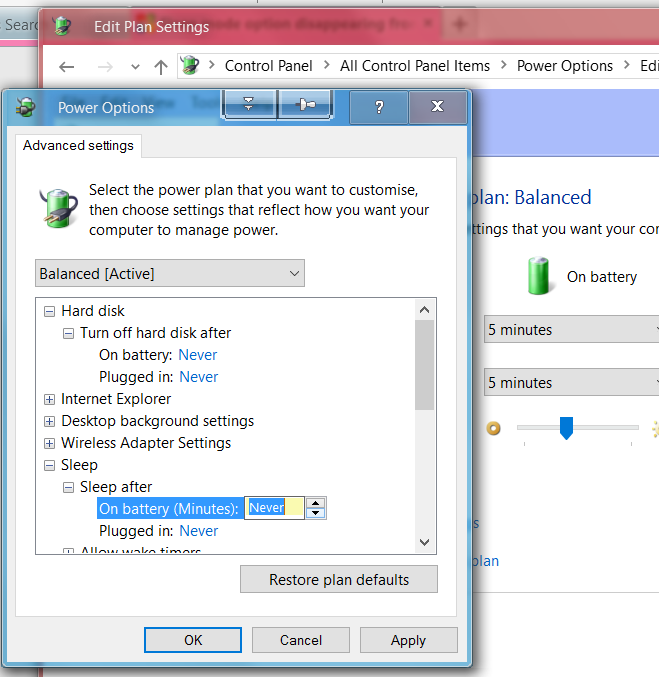Close the Power Options dialog

[x=437, y=107]
